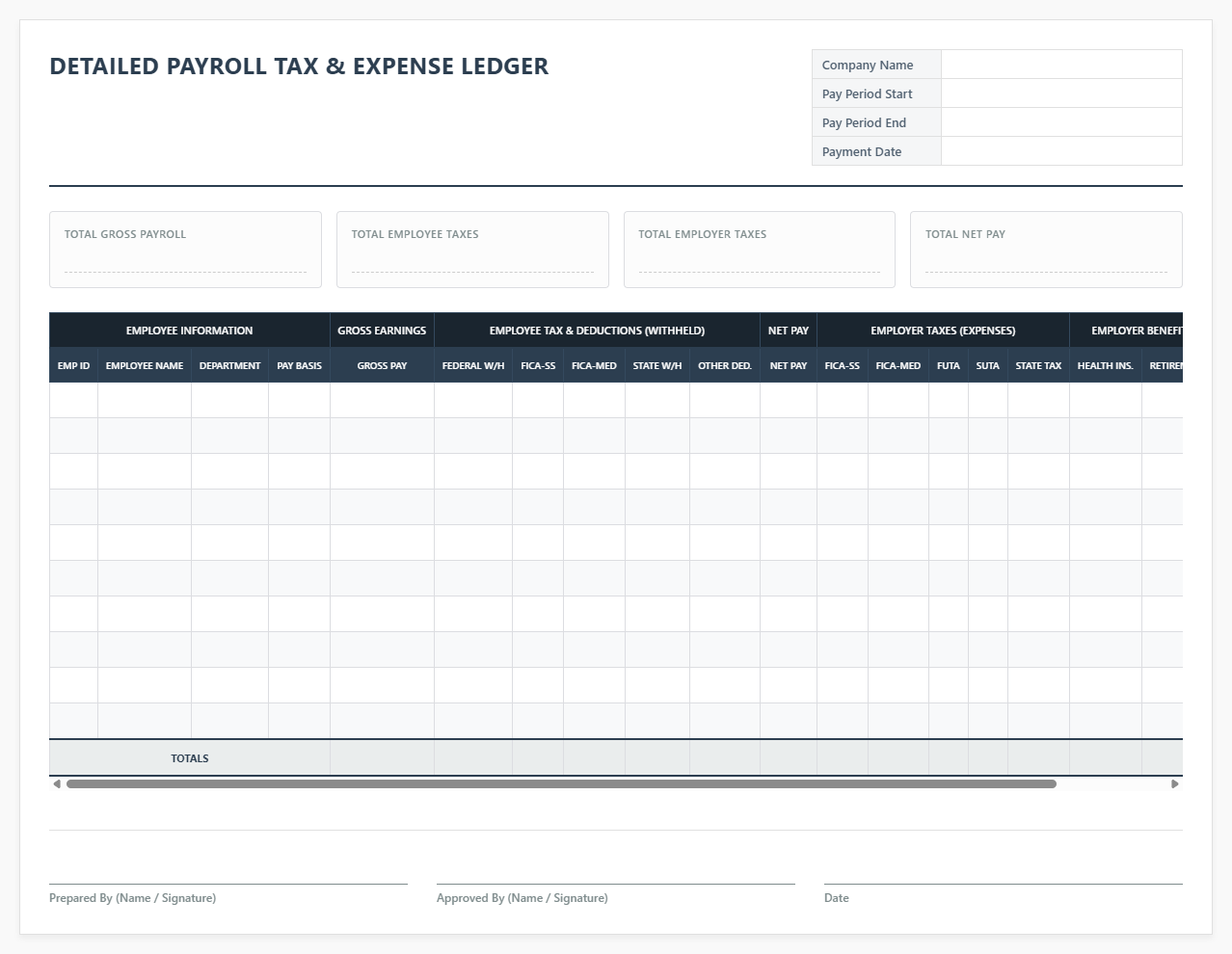Click the TOTALS row label
Image resolution: width=1232 pixels, height=954 pixels.
click(189, 758)
